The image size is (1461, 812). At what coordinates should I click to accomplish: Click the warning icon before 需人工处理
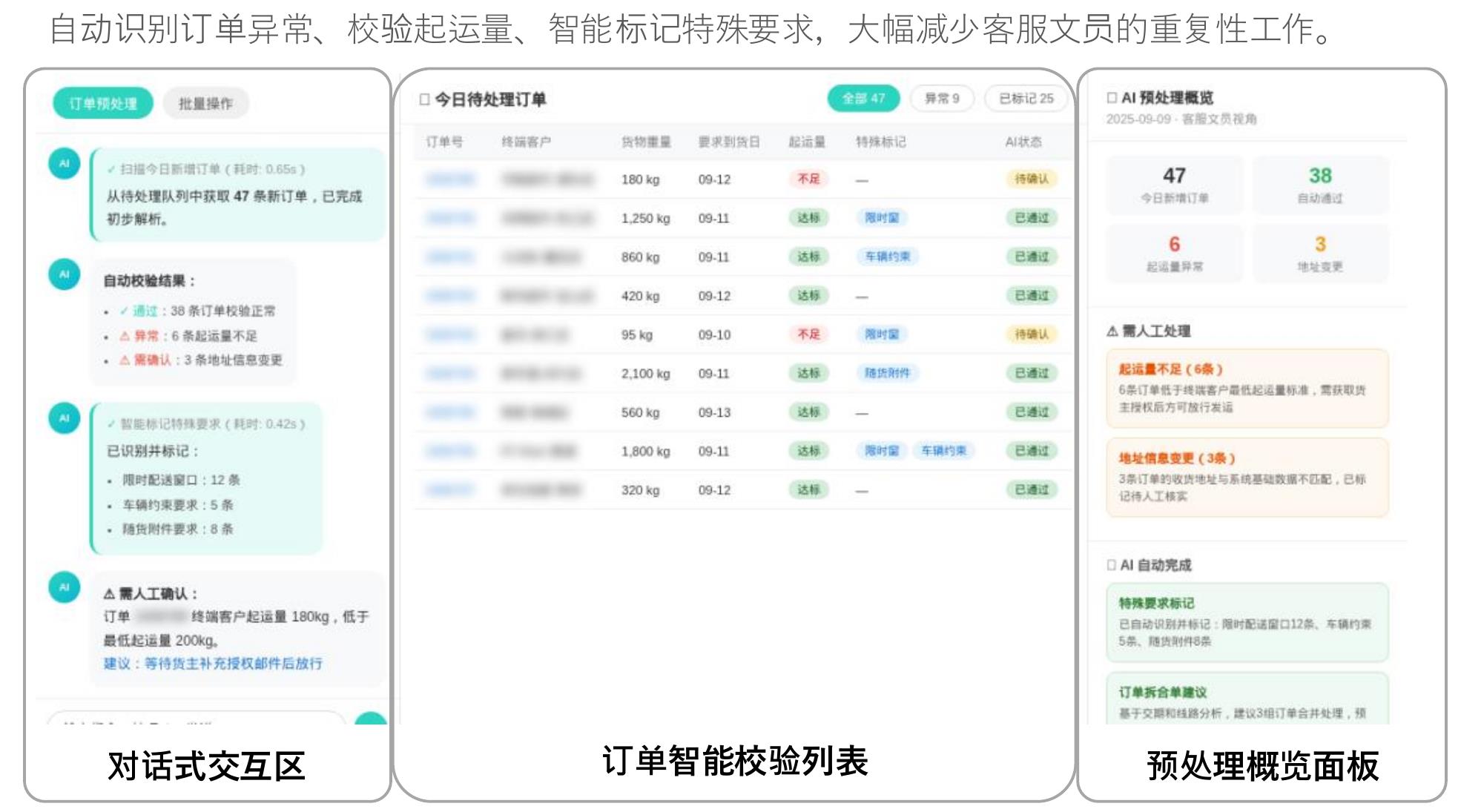(1112, 331)
